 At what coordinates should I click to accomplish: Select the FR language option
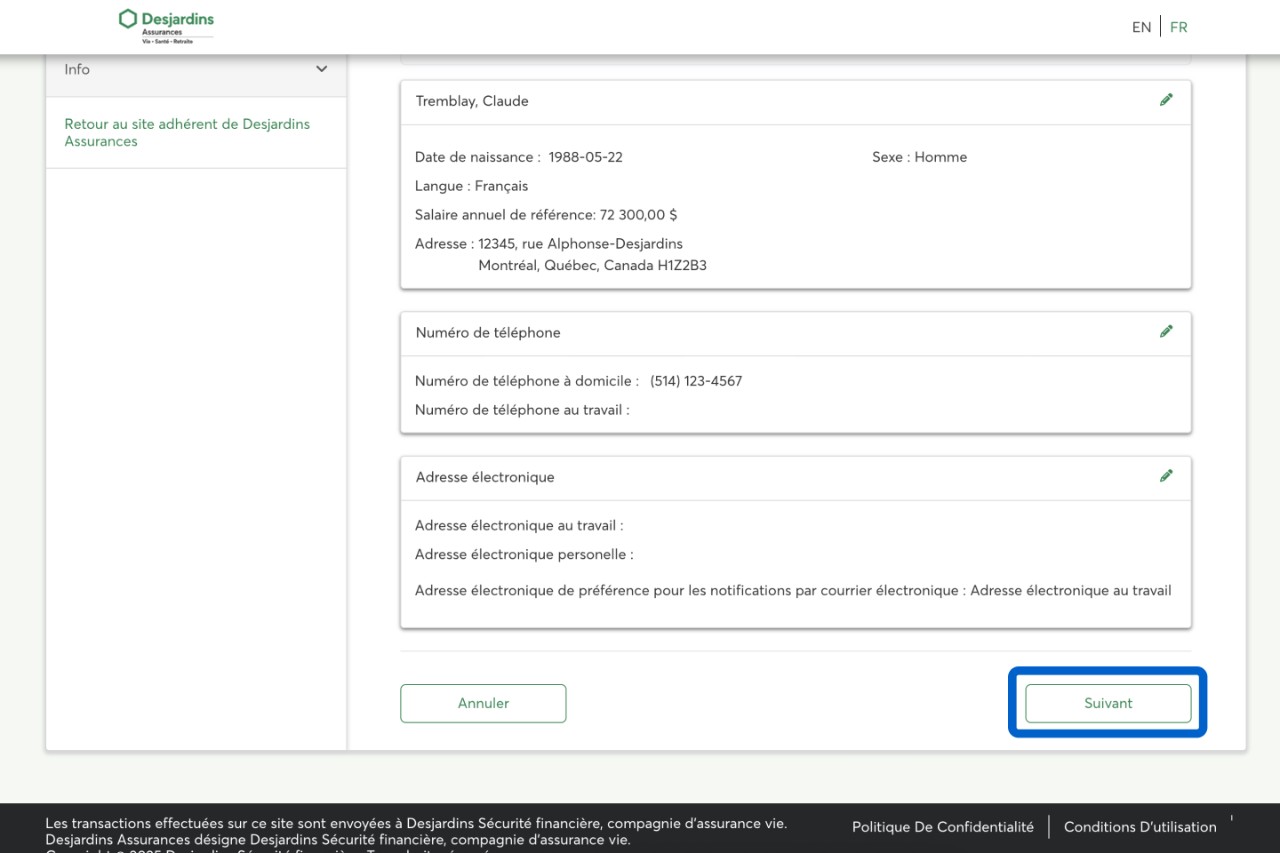[x=1179, y=27]
